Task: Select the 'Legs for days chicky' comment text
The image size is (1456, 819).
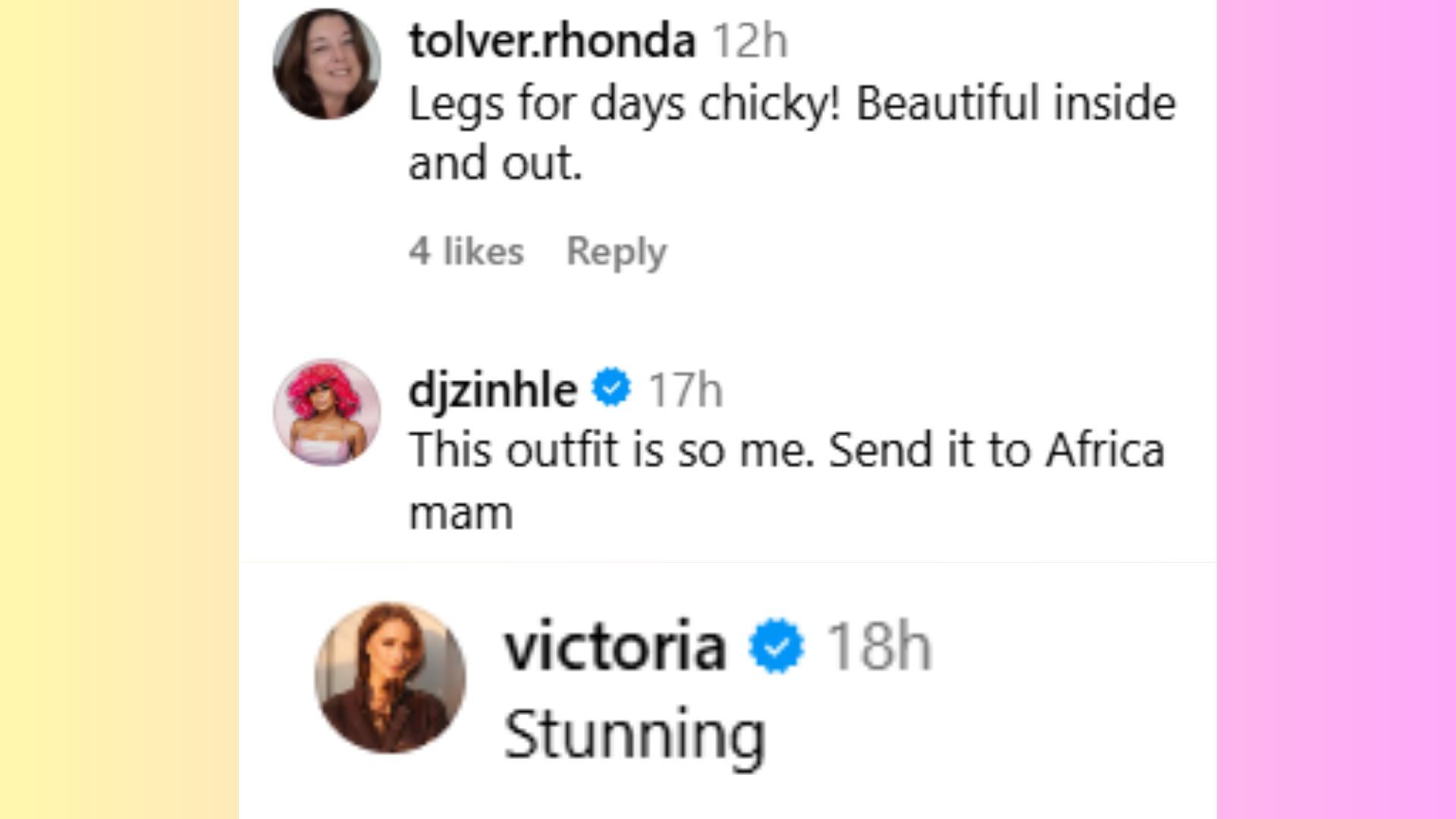Action: click(x=792, y=133)
